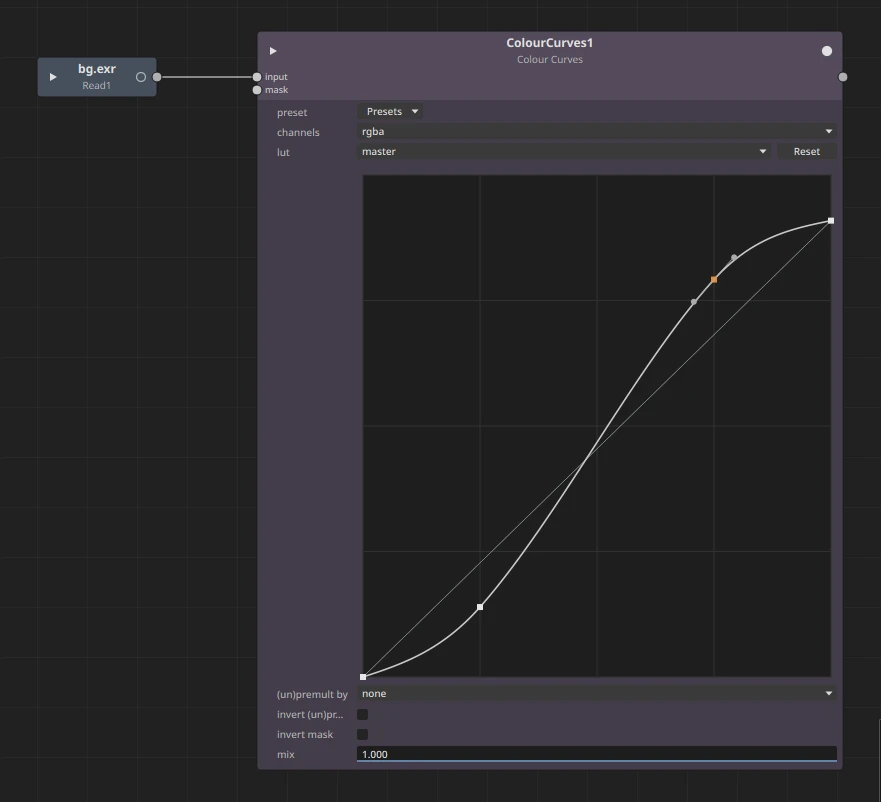Click the input port label
Image resolution: width=881 pixels, height=802 pixels.
point(276,77)
